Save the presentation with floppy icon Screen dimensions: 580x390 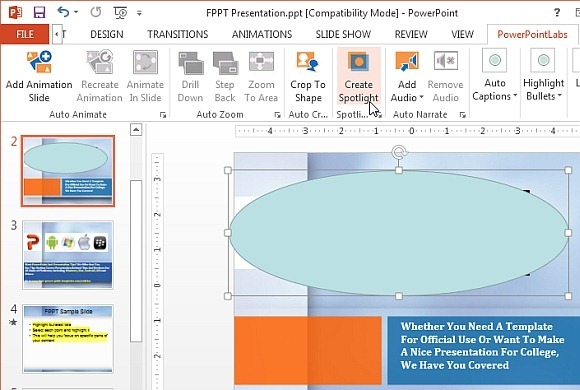click(x=39, y=13)
